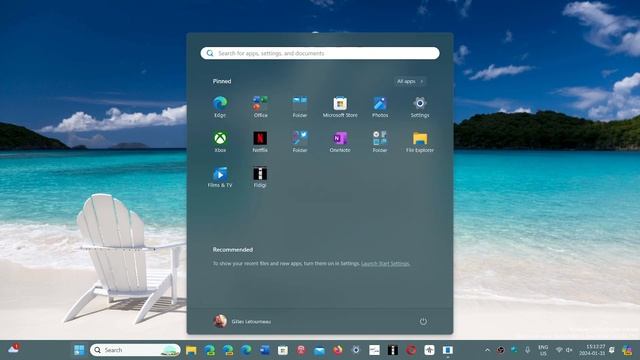Screen dimensions: 640x360
Task: Expand the All apps list
Action: click(410, 81)
